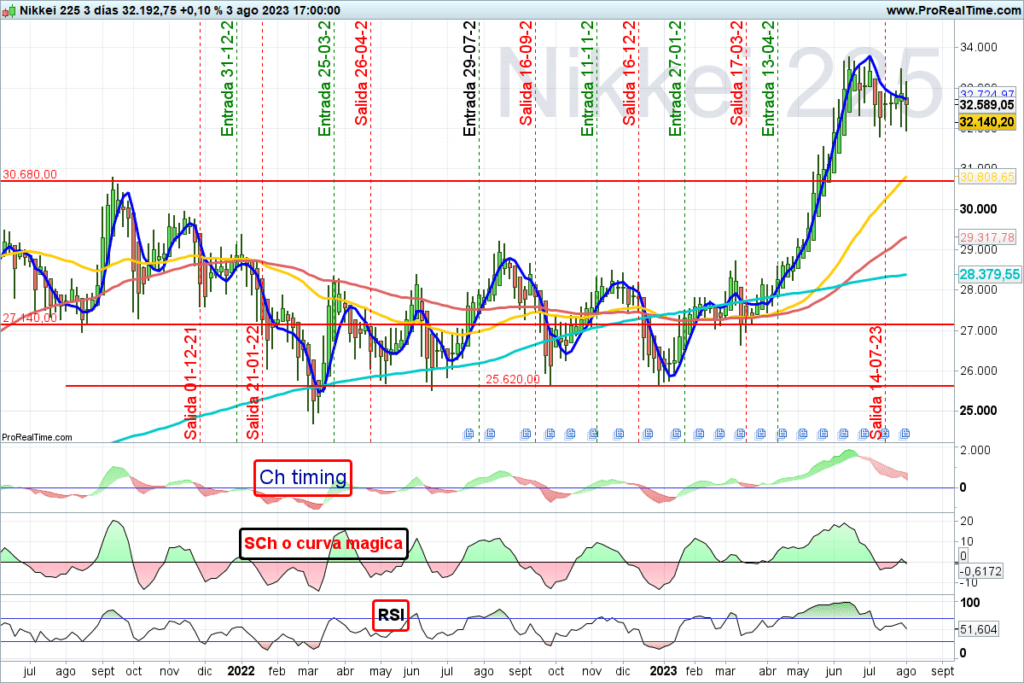
Task: Open the news icon just left of the Entrada 29-07-2 line
Action: tap(468, 434)
